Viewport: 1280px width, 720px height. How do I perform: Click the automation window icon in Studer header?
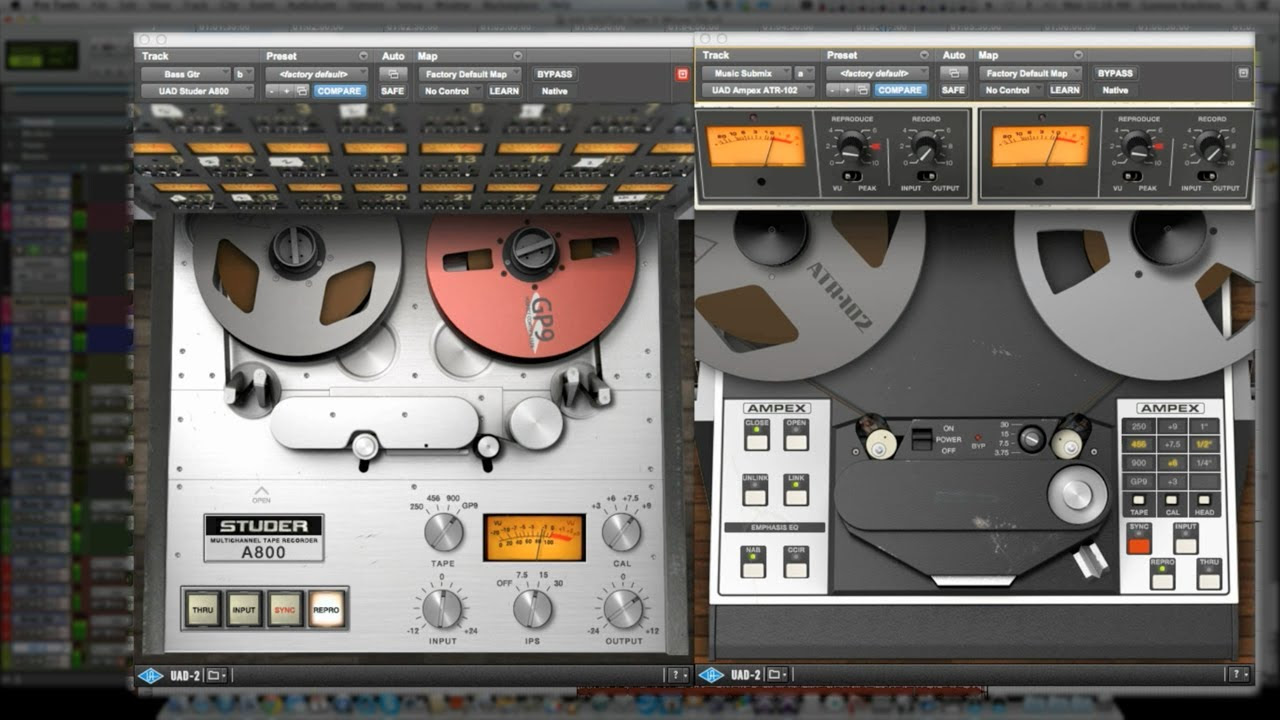point(393,74)
